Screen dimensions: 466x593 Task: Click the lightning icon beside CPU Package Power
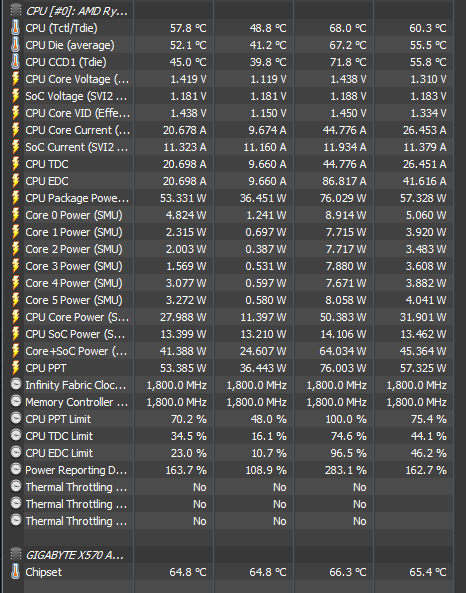click(15, 198)
